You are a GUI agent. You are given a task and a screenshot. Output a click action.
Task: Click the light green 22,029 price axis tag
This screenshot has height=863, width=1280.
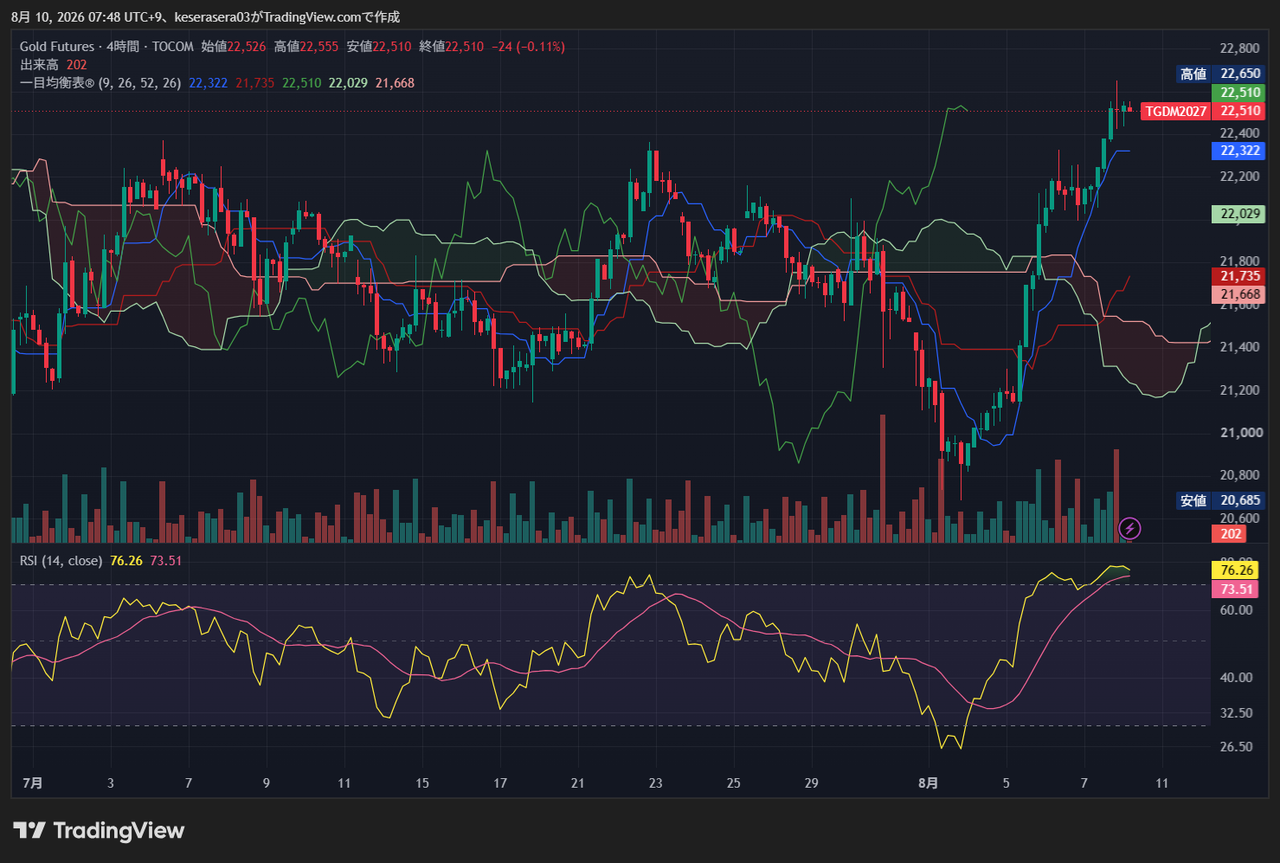[x=1238, y=213]
